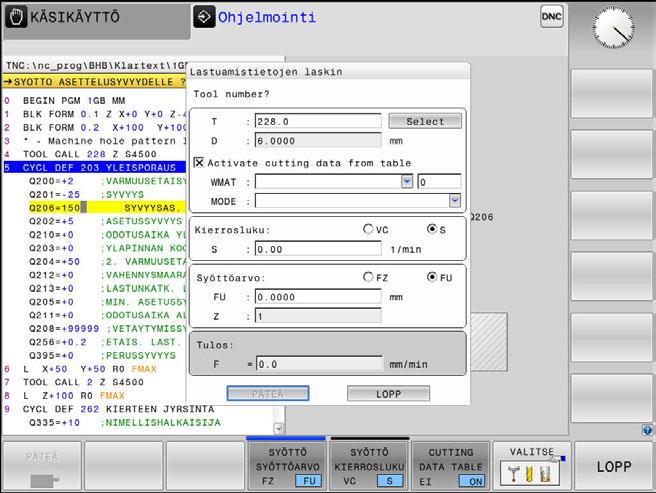Viewport: 656px width, 493px height.
Task: Click the blue help question mark icon
Action: 647,430
